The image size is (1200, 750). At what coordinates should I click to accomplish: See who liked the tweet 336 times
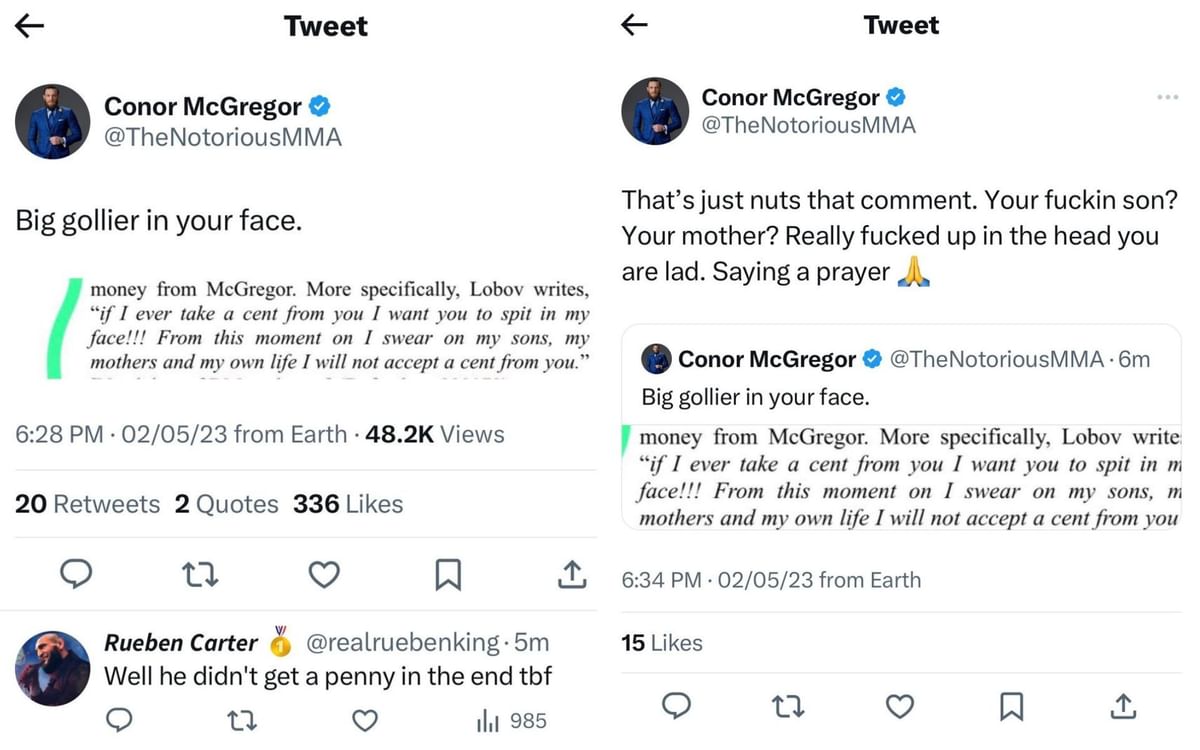click(x=347, y=504)
